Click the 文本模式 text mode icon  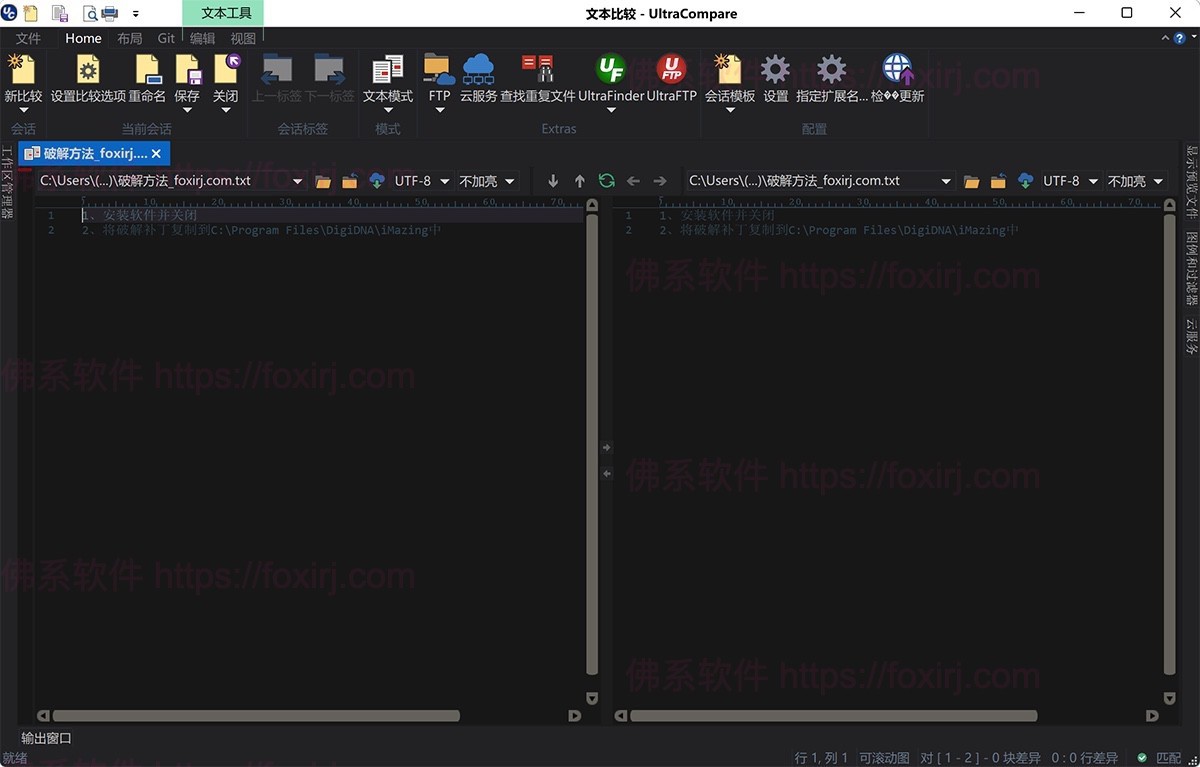[x=387, y=71]
